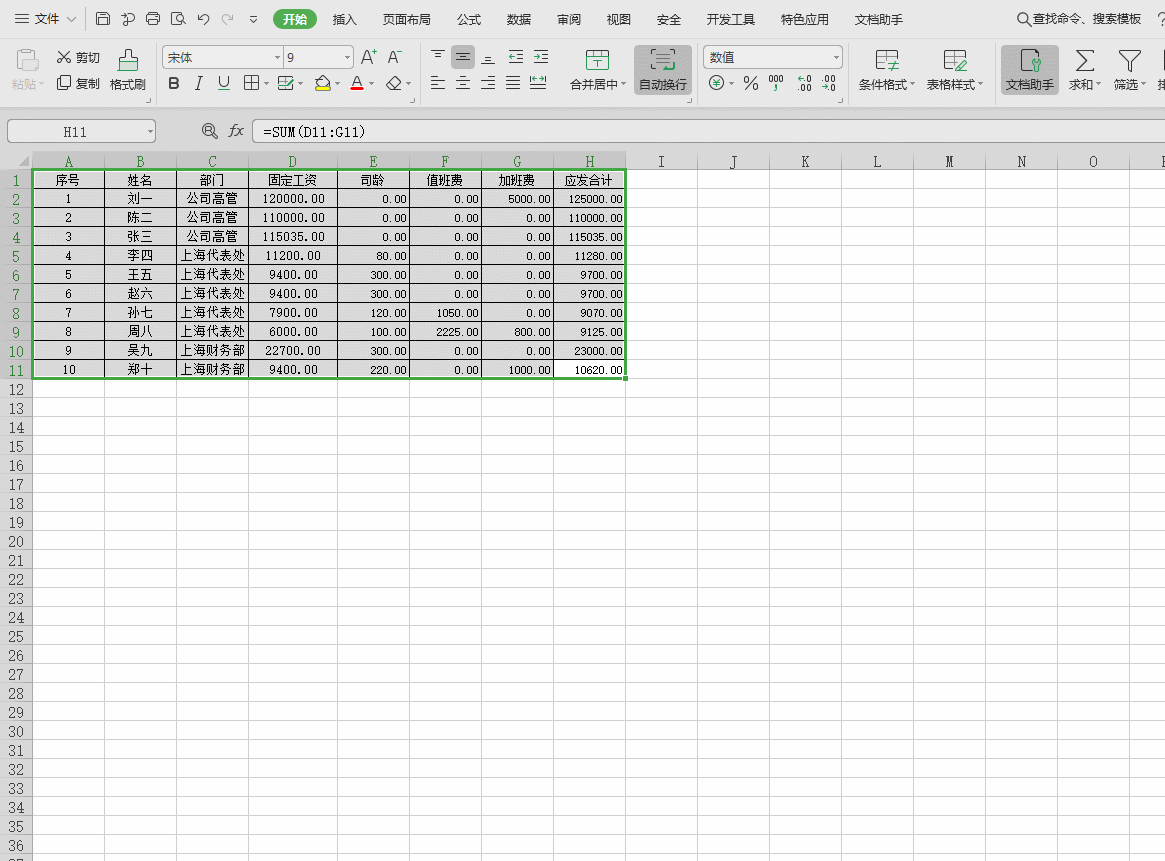Click the Cut (剪切) scissors button
1165x861 pixels.
point(78,57)
